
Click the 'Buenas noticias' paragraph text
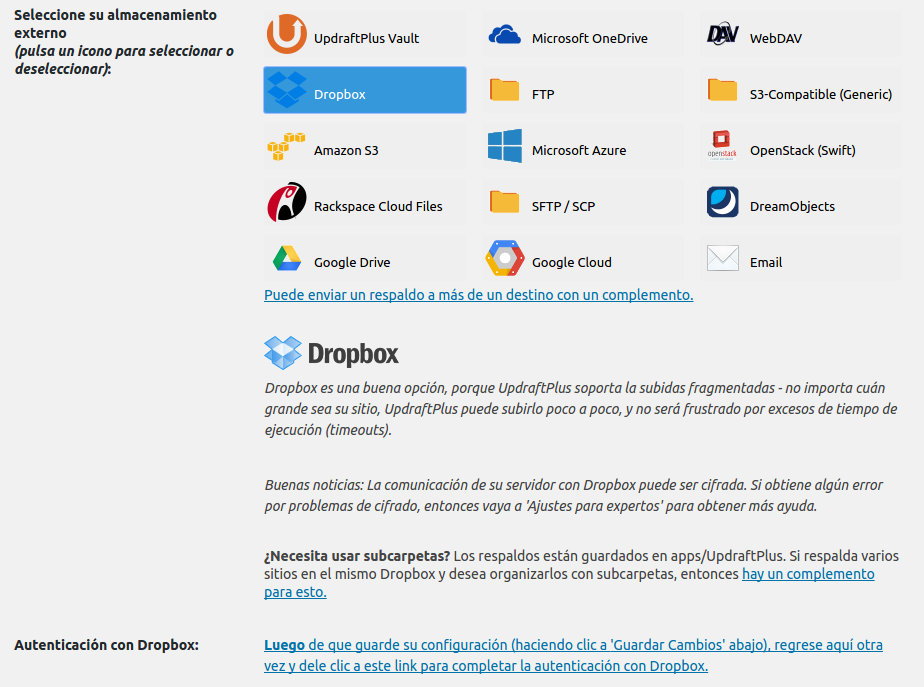pos(573,496)
